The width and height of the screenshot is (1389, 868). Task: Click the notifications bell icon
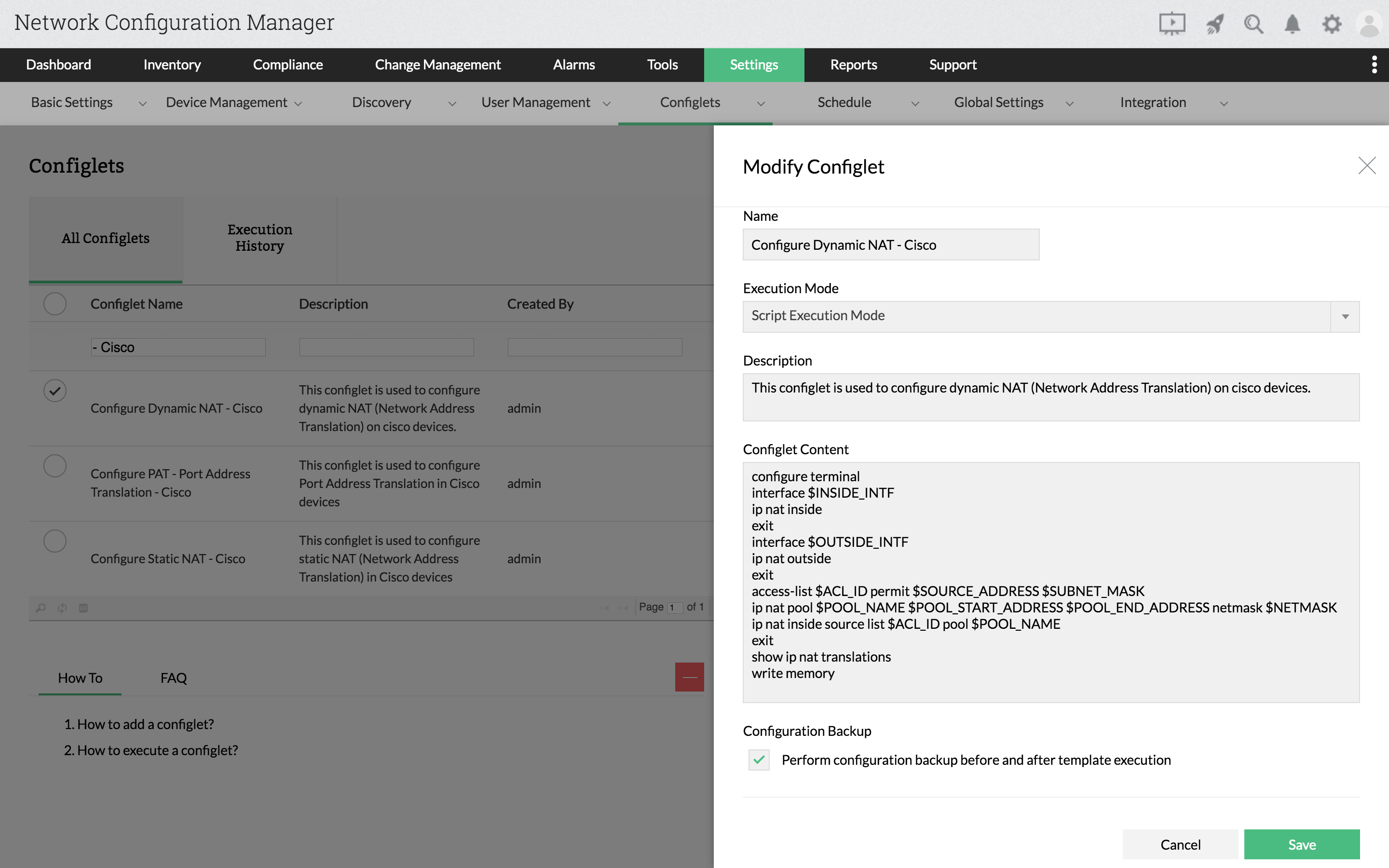(1292, 22)
